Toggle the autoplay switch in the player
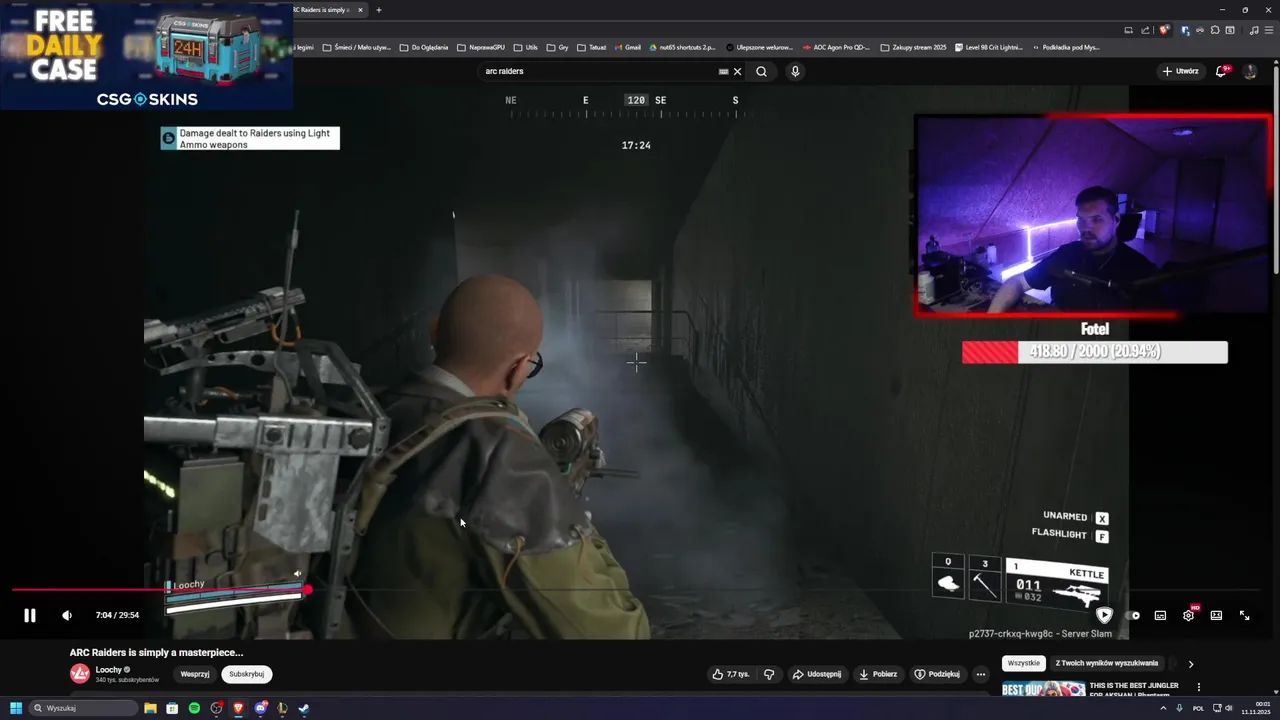1280x720 pixels. pyautogui.click(x=1133, y=615)
